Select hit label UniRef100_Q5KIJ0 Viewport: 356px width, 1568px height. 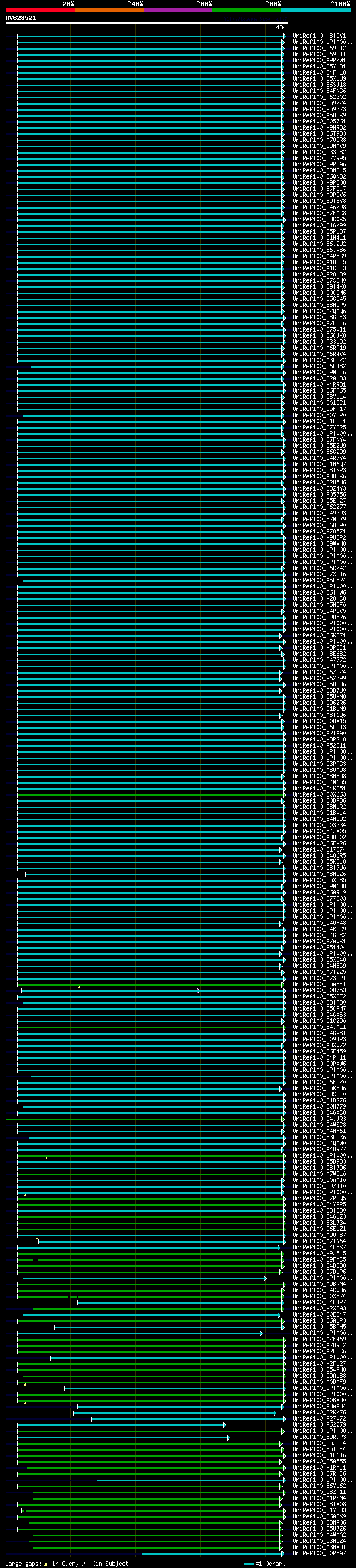(319, 861)
